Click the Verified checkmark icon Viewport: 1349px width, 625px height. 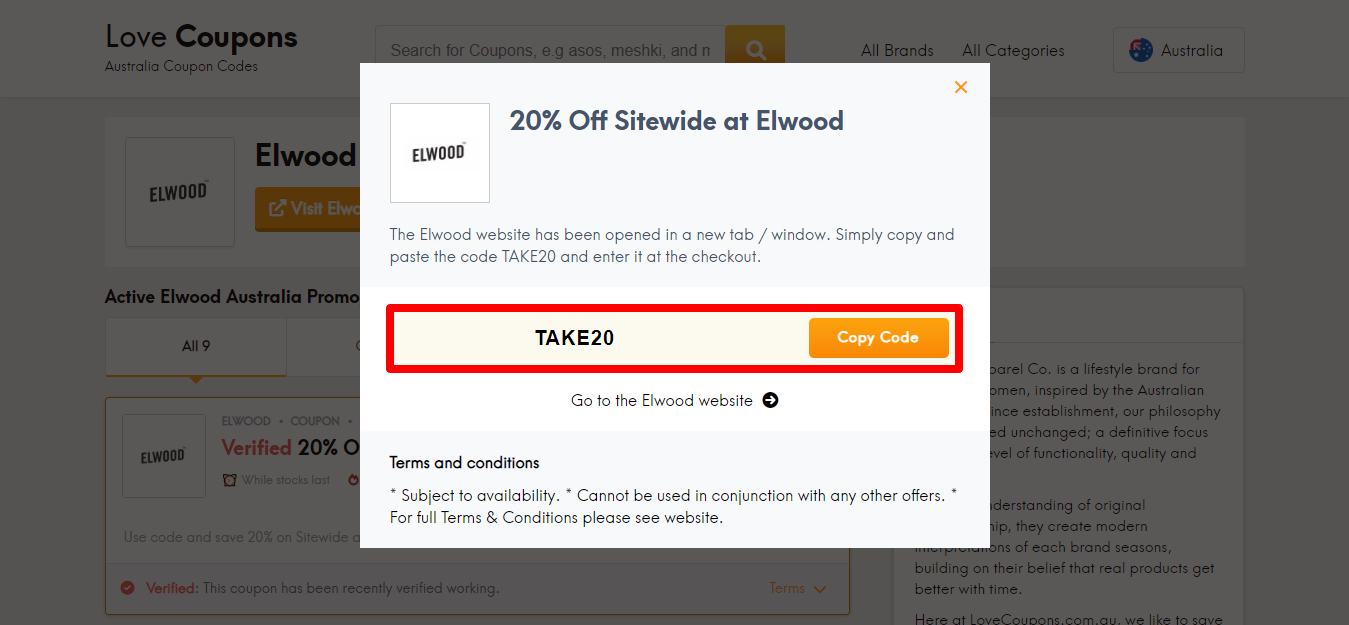pyautogui.click(x=126, y=589)
